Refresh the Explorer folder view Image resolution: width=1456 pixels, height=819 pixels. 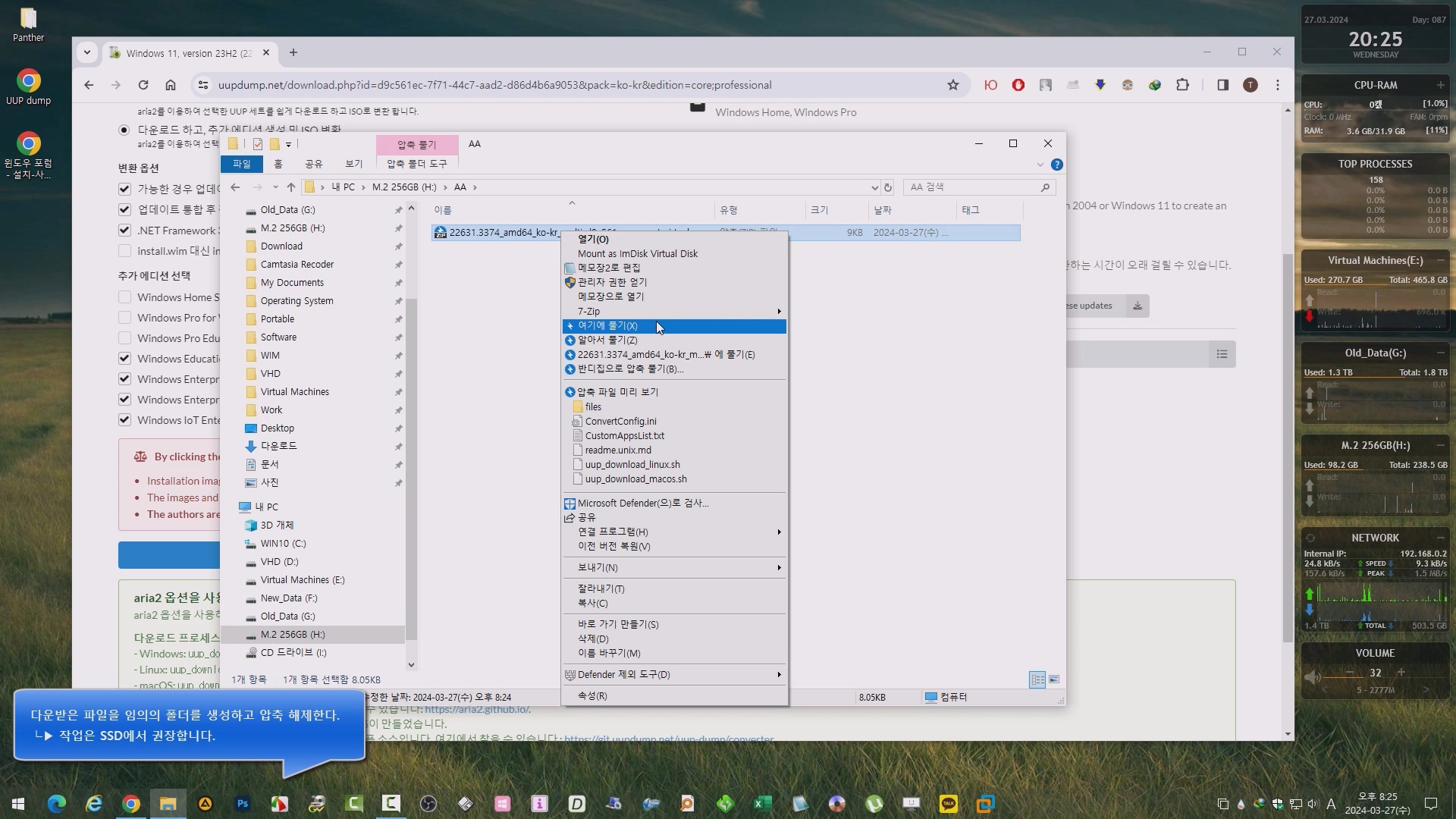coord(888,187)
